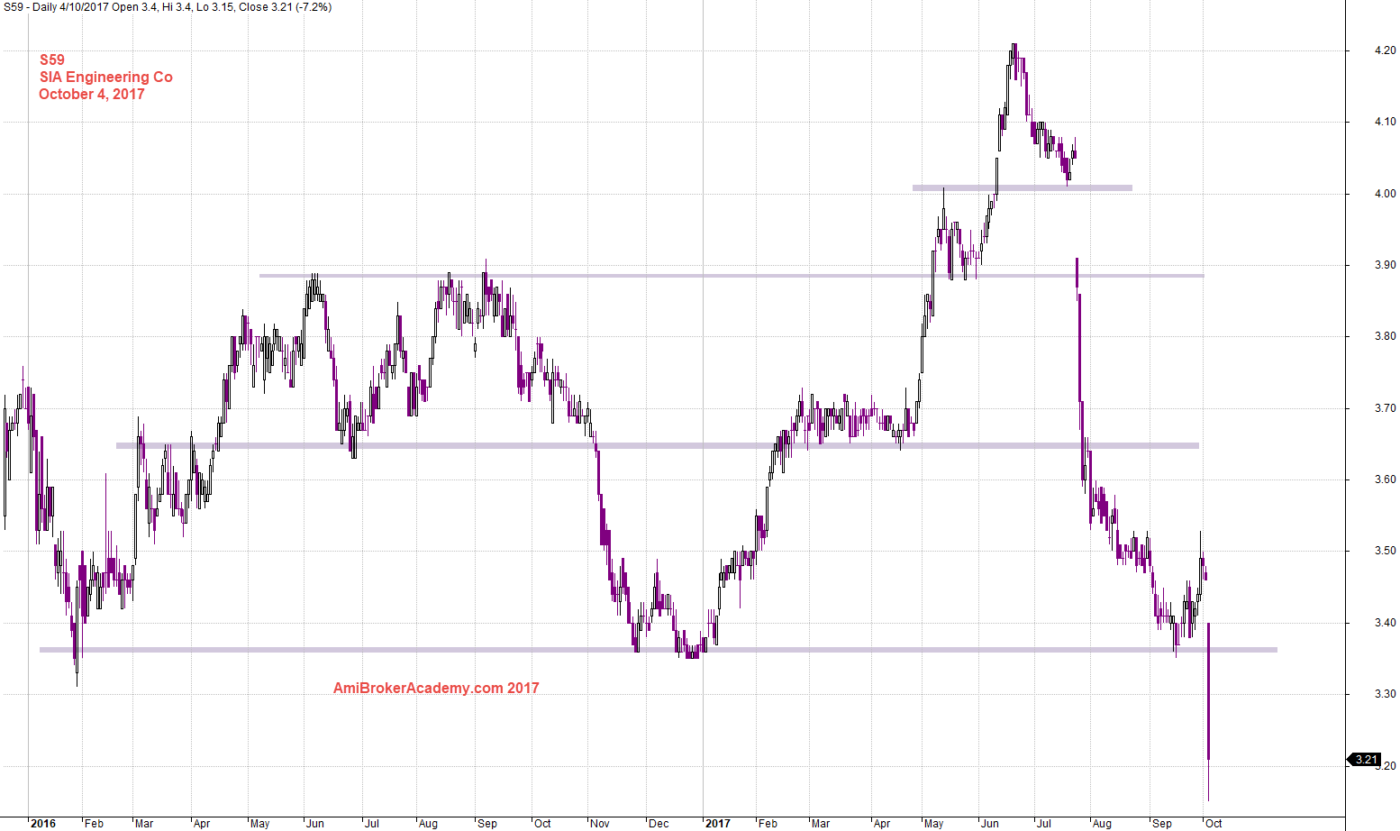Click the Nov month label
This screenshot has width=1400, height=831.
pos(601,824)
